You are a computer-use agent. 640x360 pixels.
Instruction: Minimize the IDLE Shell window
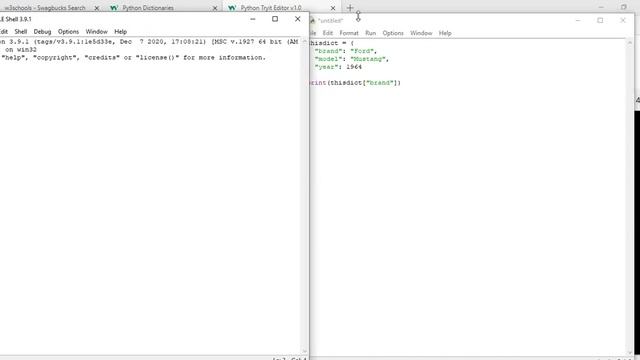tap(253, 19)
